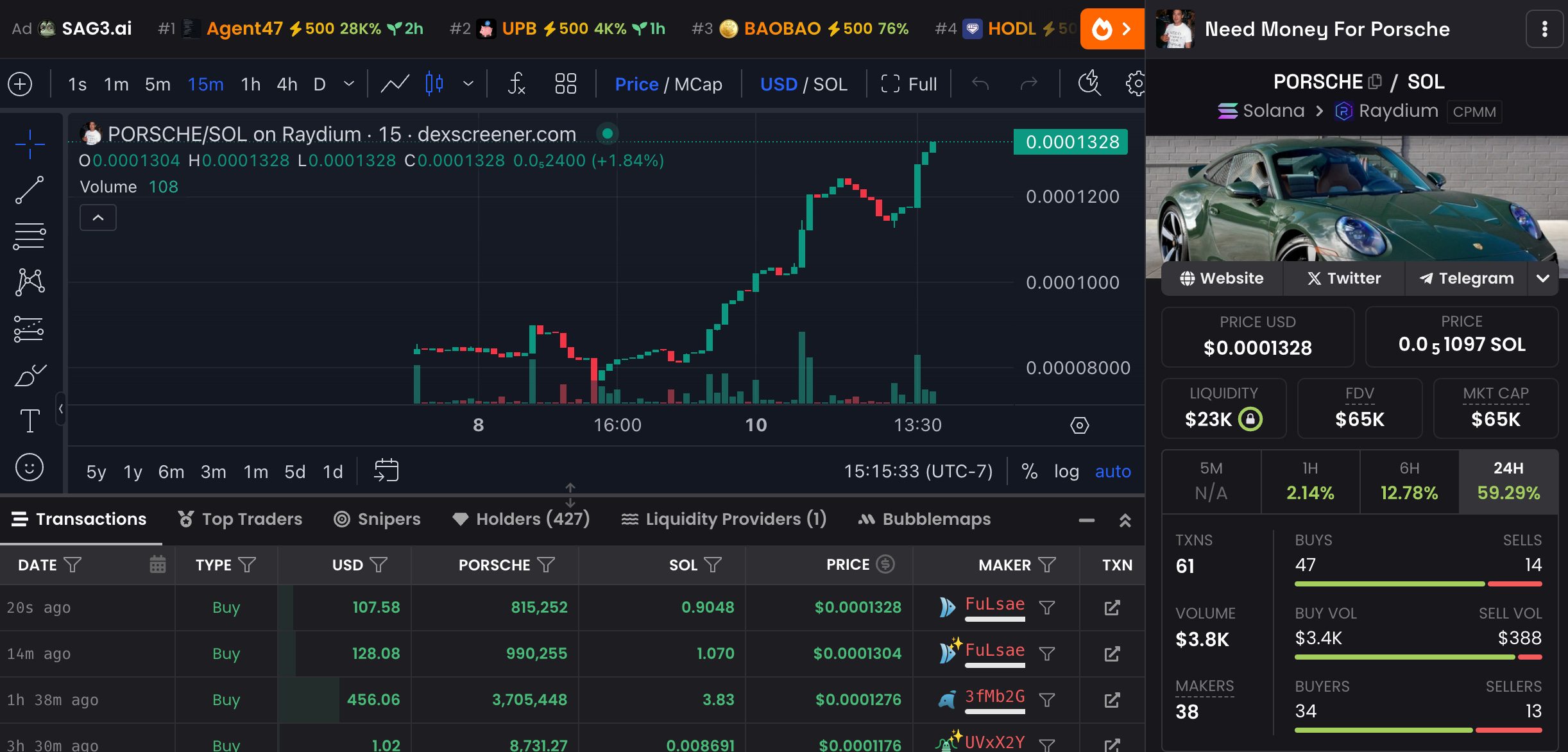Screen dimensions: 1568x752
Task: Open the indicators fx menu
Action: pyautogui.click(x=516, y=84)
